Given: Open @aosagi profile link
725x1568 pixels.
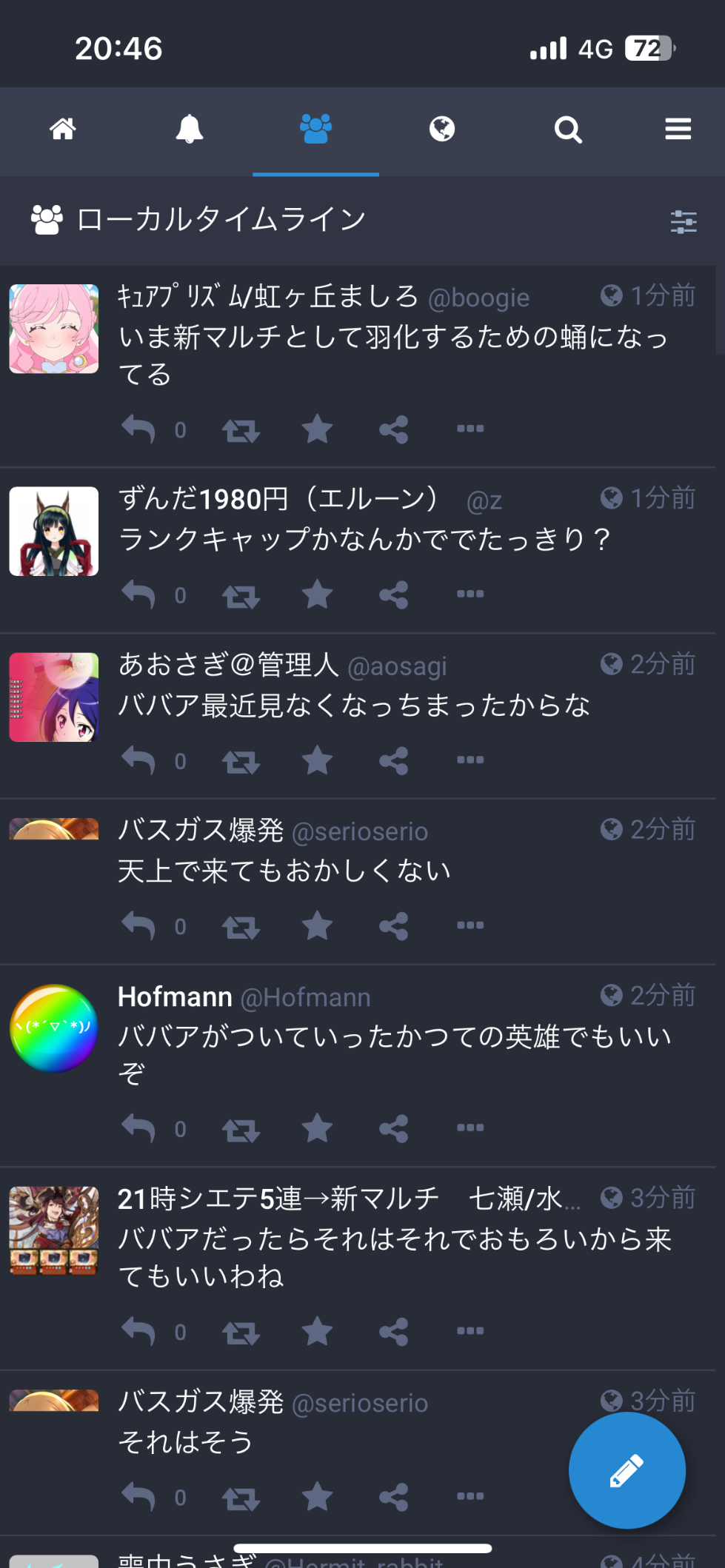Looking at the screenshot, I should tap(397, 666).
